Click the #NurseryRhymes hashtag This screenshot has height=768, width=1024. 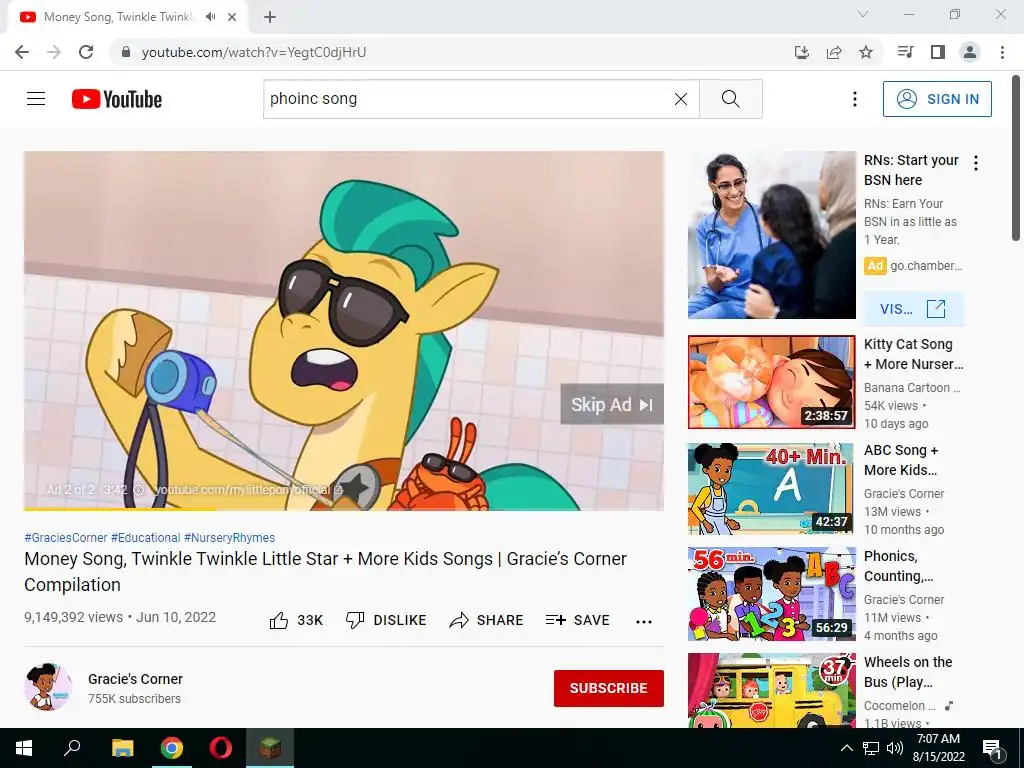tap(229, 537)
